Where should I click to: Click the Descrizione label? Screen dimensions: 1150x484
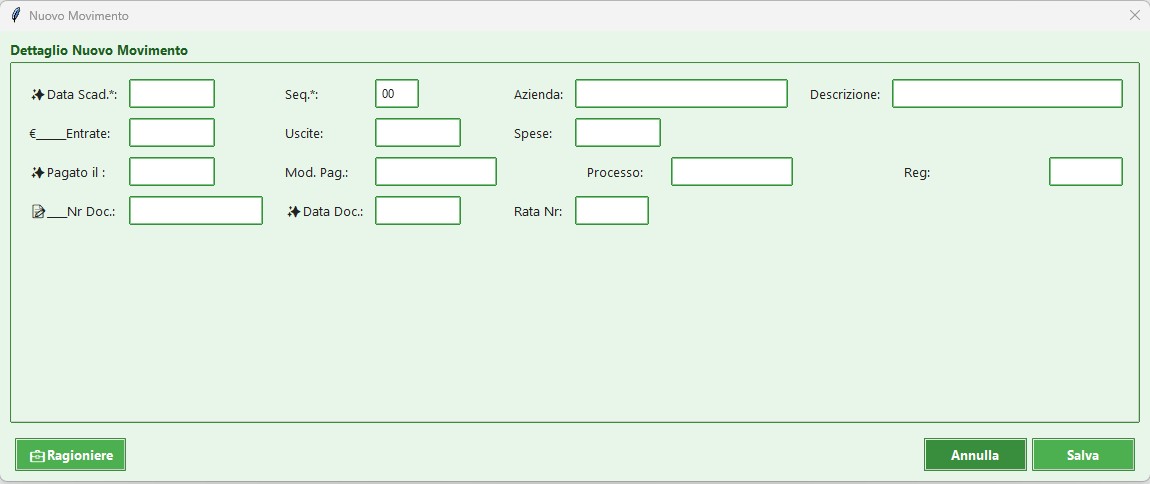coord(845,95)
